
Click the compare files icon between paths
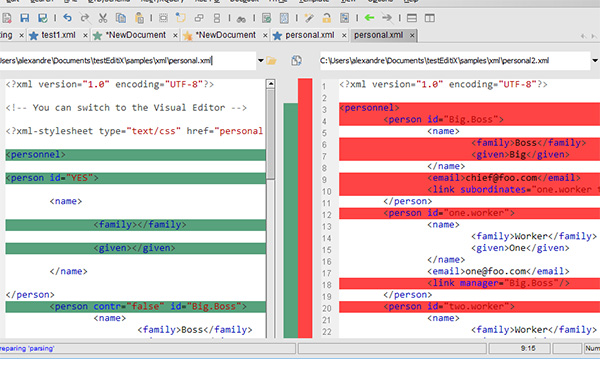coord(296,60)
